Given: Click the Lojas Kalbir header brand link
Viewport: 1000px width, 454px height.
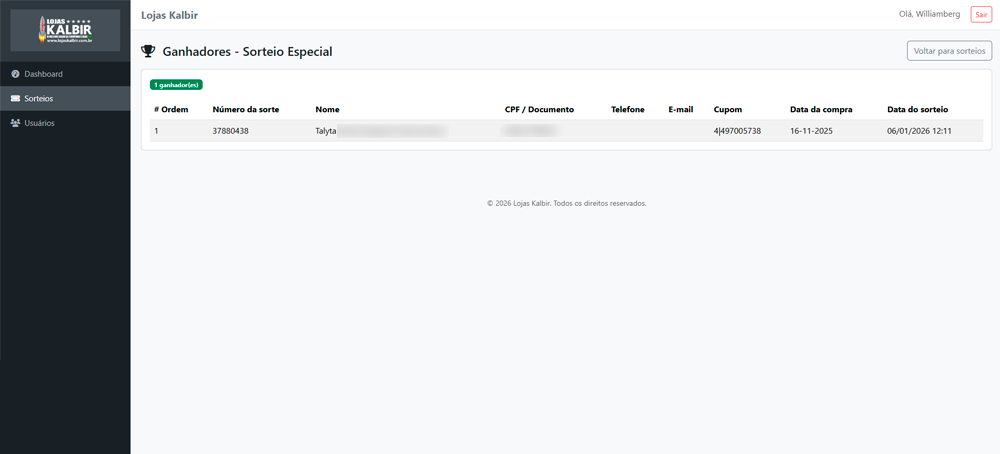Looking at the screenshot, I should [x=170, y=15].
